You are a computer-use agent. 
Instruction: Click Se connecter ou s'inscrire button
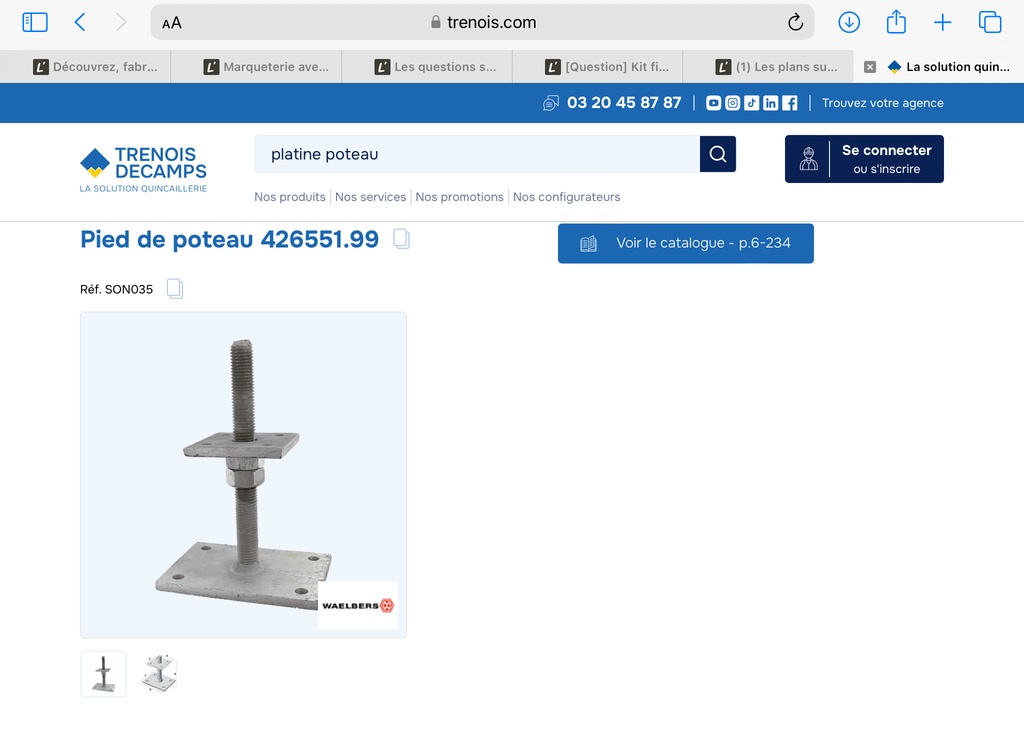[864, 159]
